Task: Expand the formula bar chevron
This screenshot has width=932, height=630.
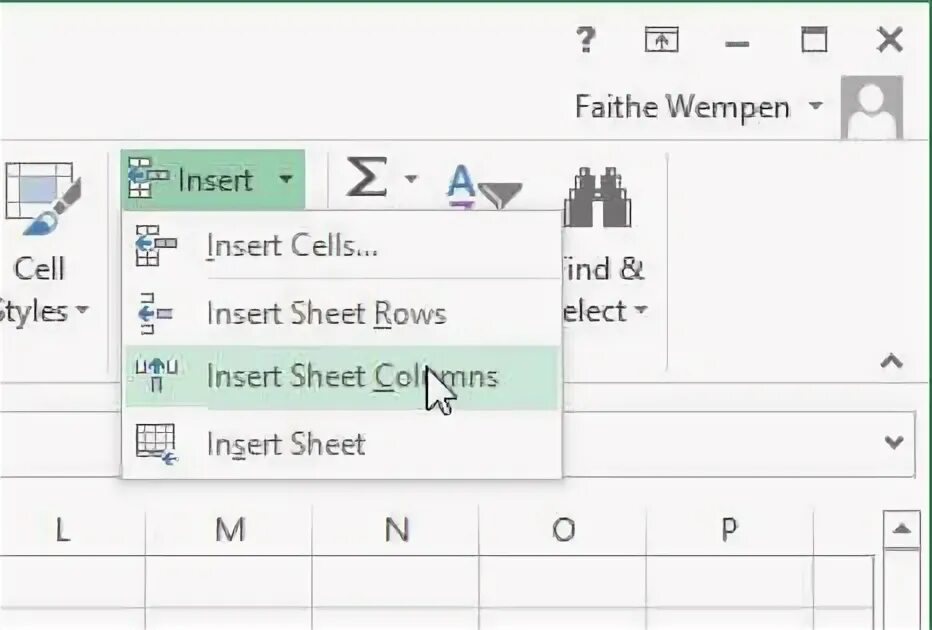Action: pos(894,441)
